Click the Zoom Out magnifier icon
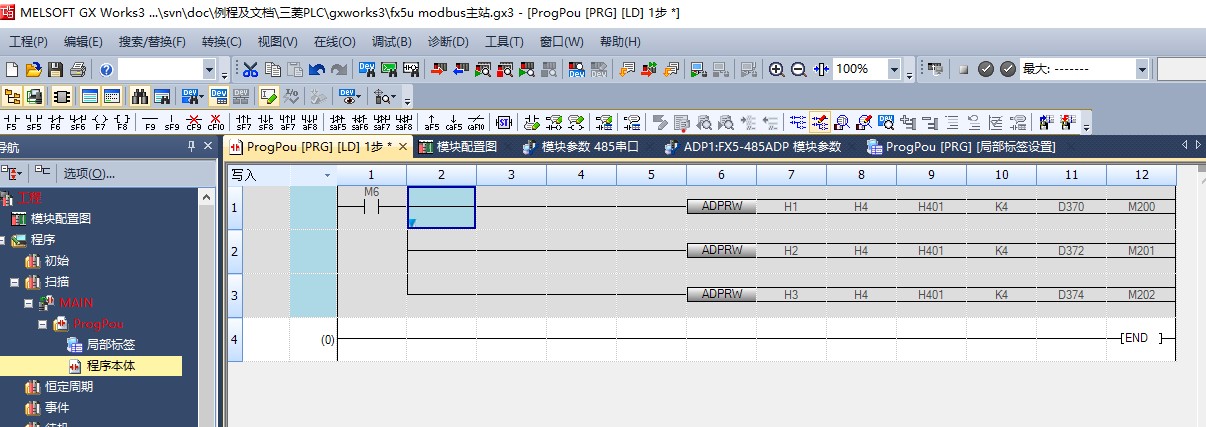The image size is (1206, 427). [x=798, y=70]
